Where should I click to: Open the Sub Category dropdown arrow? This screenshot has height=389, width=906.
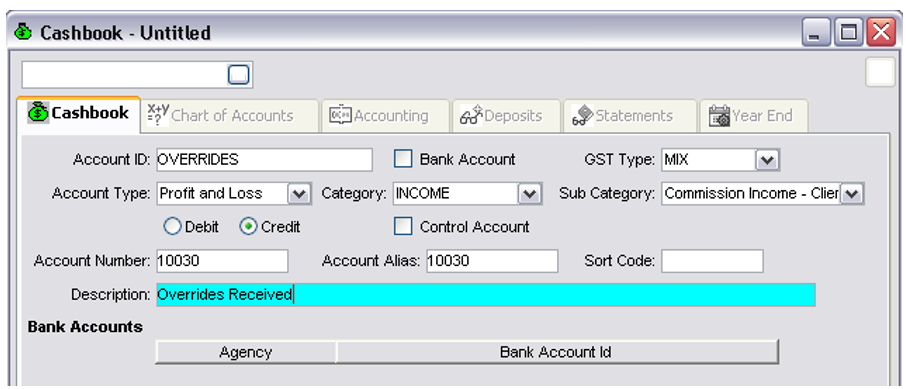click(852, 194)
